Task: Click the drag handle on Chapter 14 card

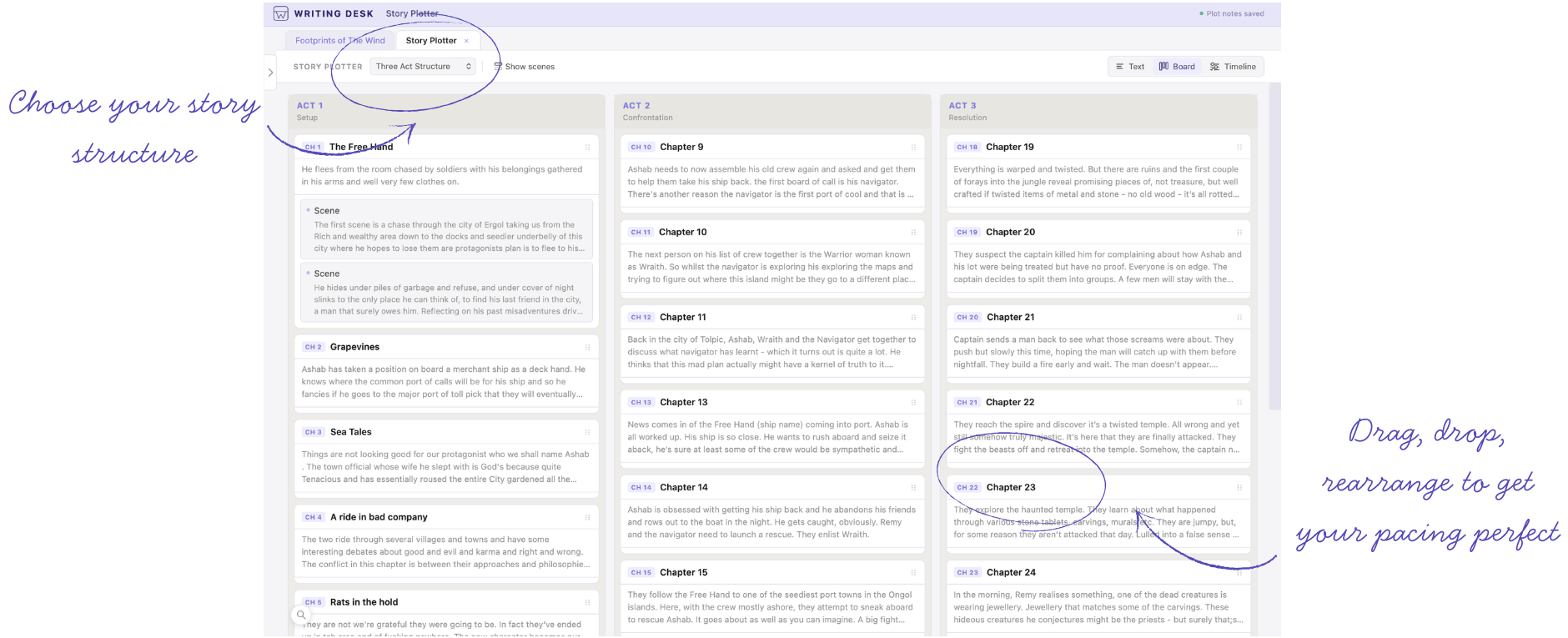Action: 913,487
